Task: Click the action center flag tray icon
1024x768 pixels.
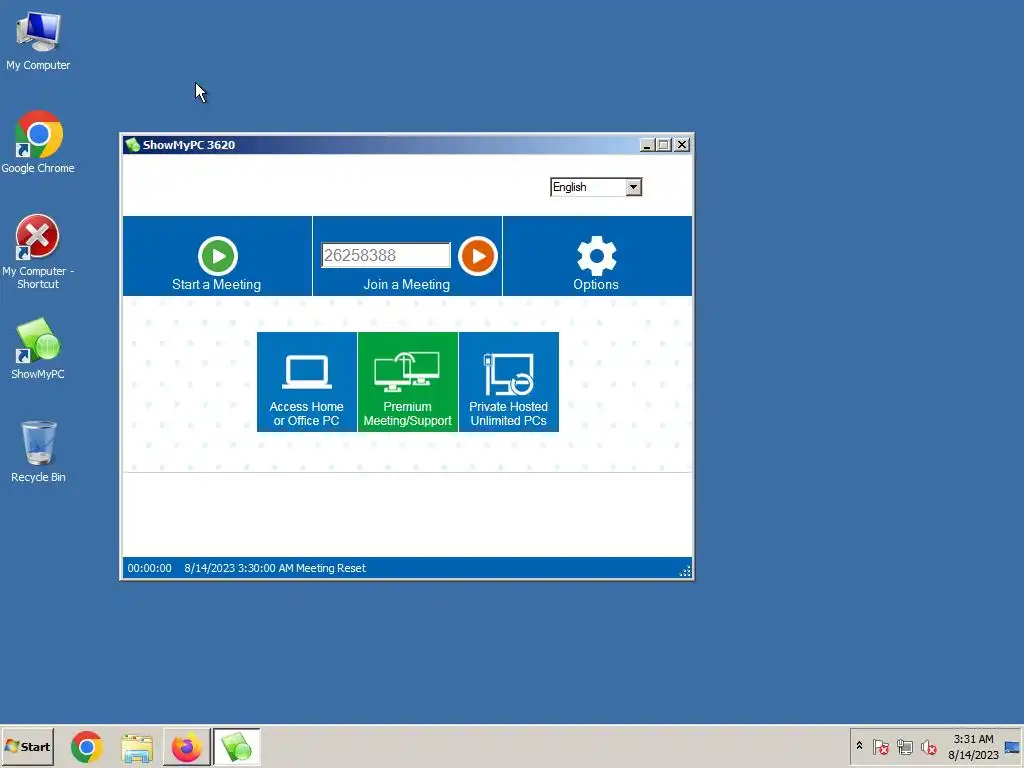Action: click(x=880, y=746)
